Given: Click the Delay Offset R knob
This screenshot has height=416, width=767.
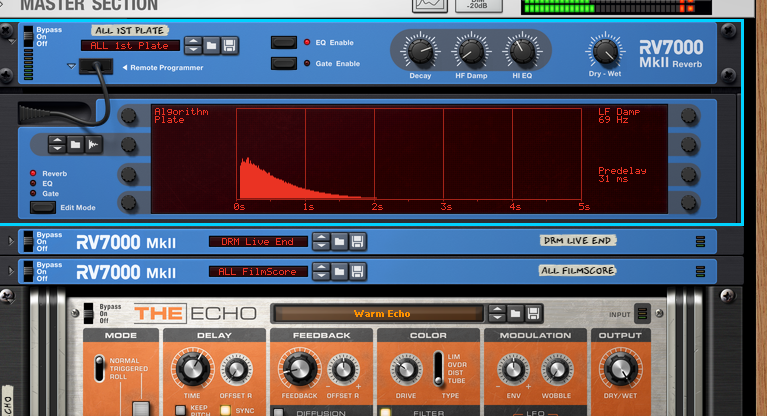Looking at the screenshot, I should (x=236, y=370).
